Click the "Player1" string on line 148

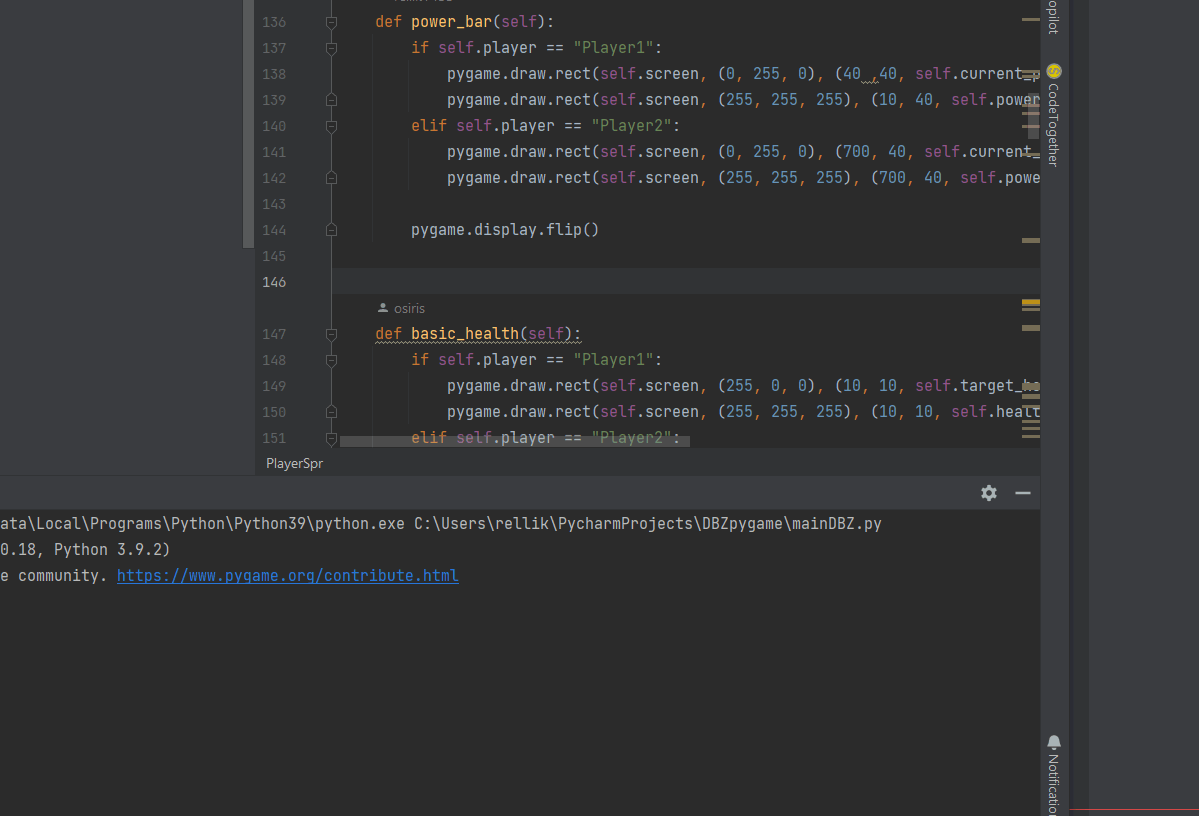(x=612, y=359)
